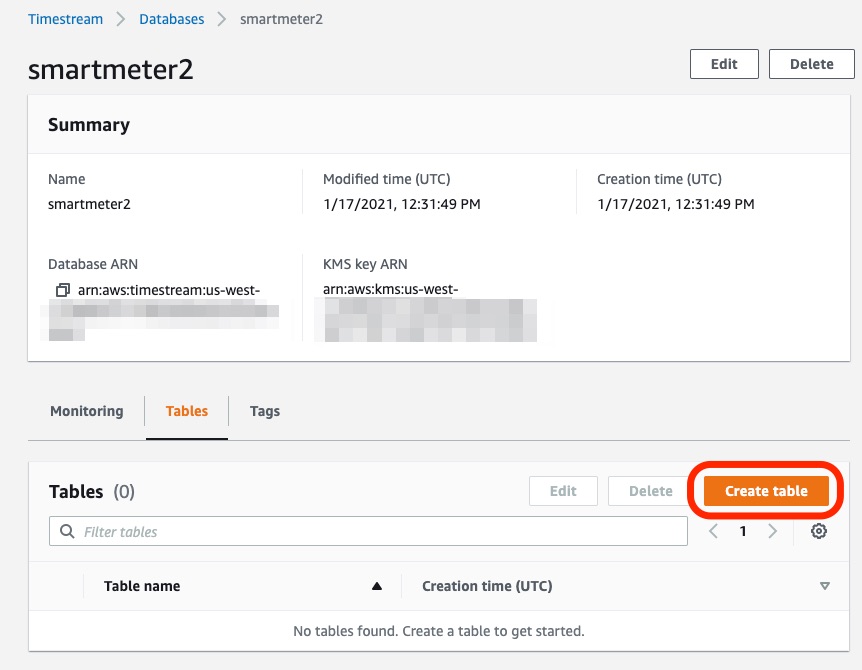862x670 pixels.
Task: Click the magnifying glass in the filter field
Action: pyautogui.click(x=65, y=531)
